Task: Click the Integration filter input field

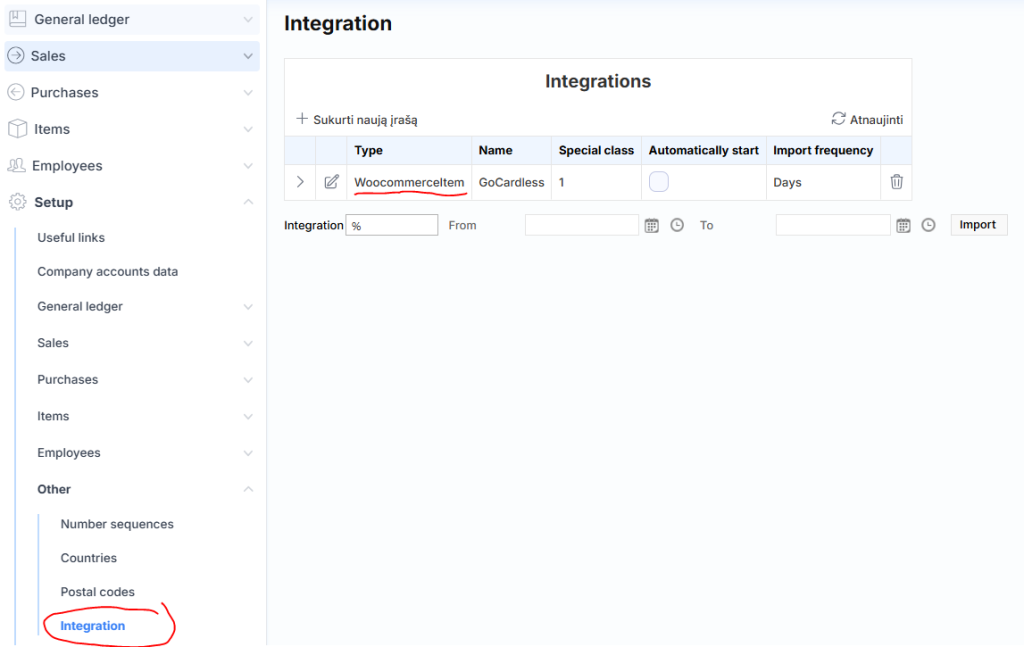Action: pos(392,226)
